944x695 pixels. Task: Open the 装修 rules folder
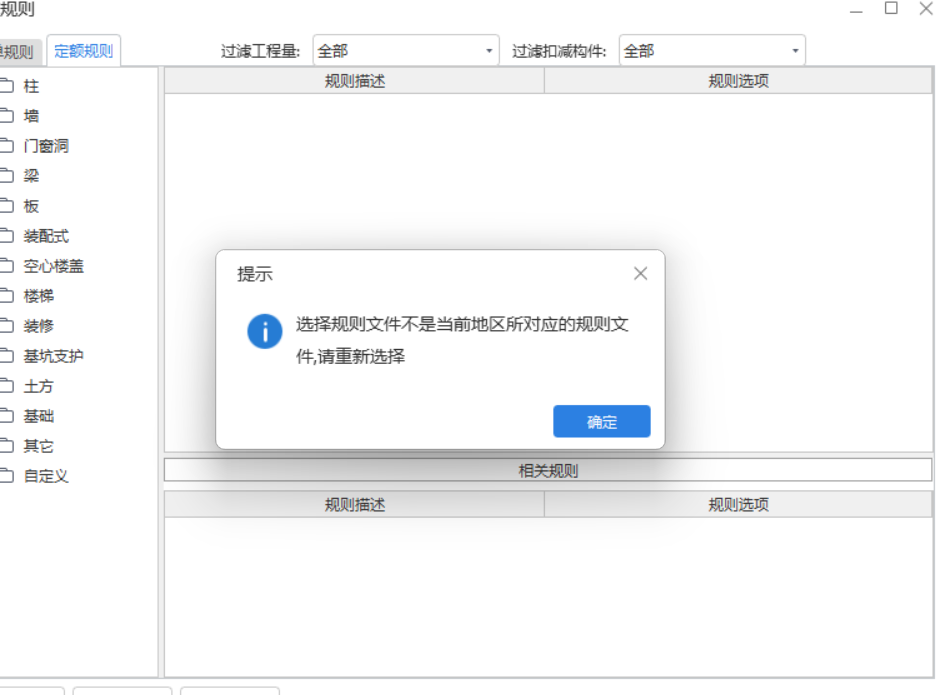pos(41,326)
